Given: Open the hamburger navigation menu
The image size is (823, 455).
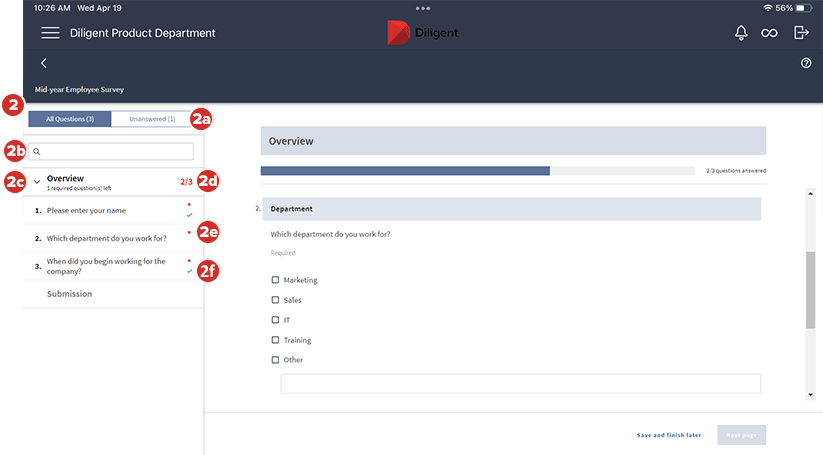Looking at the screenshot, I should tap(50, 33).
